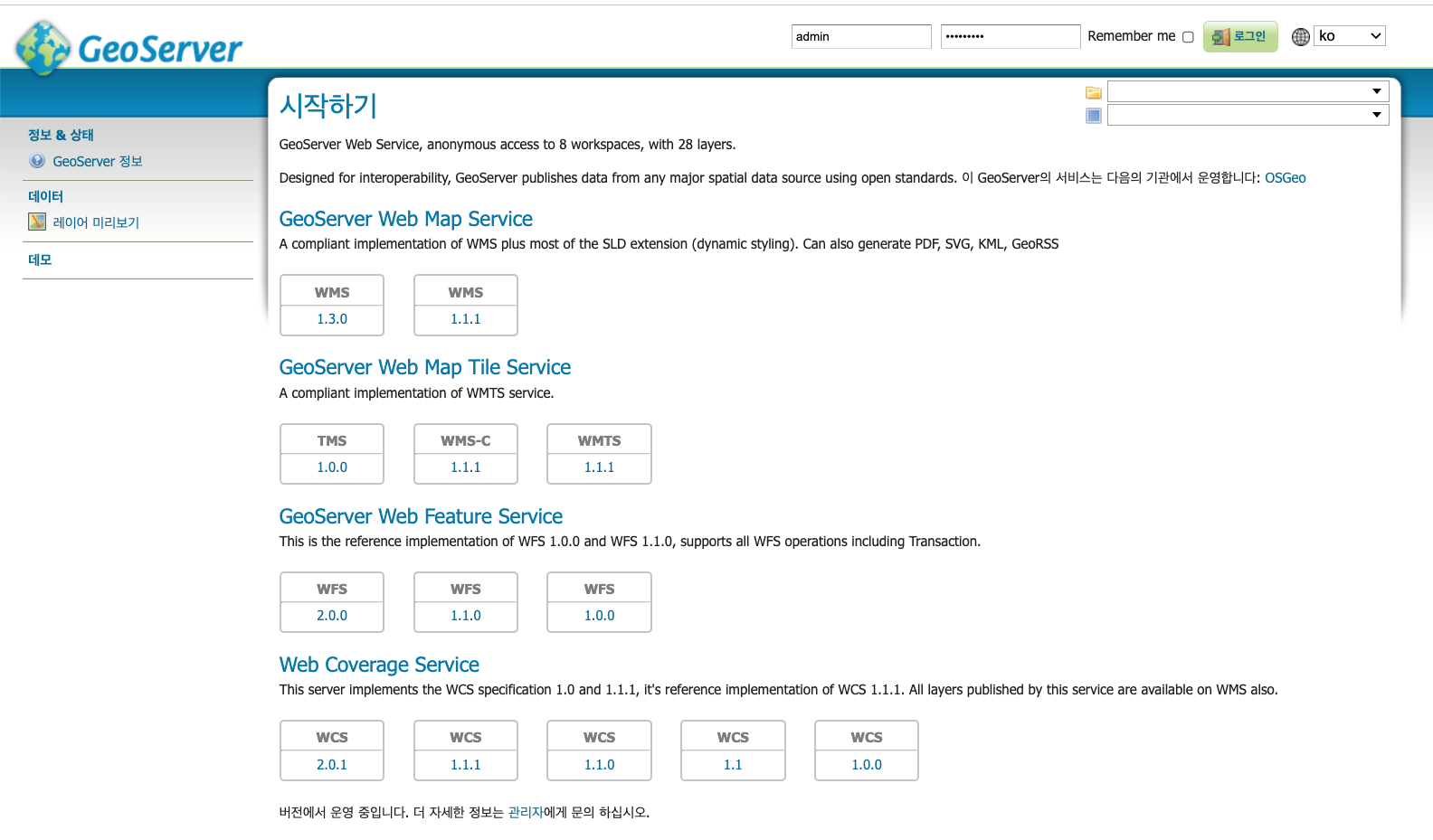Open the workspace selector dropdown

[1248, 91]
